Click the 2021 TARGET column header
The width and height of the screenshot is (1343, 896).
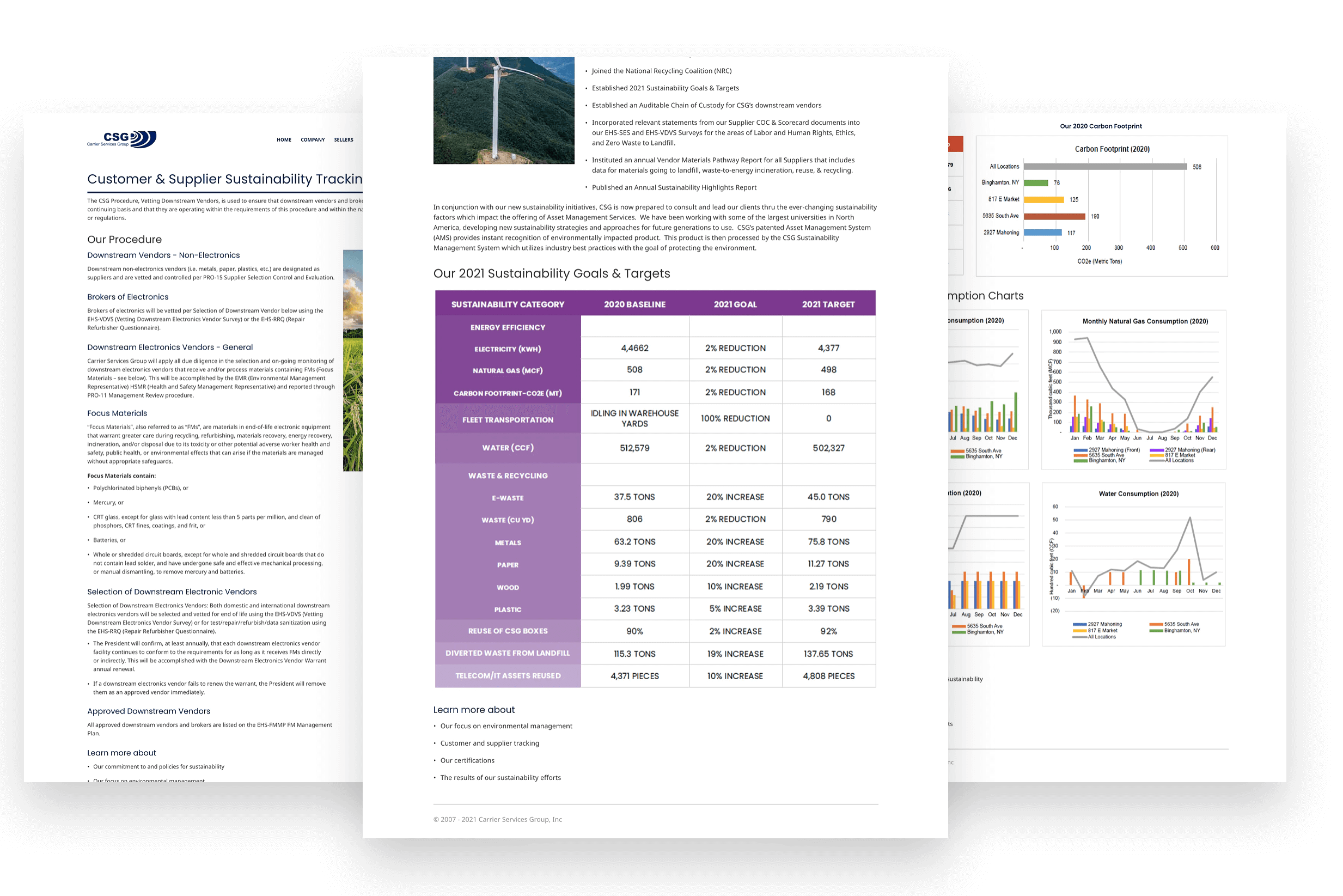[x=828, y=304]
